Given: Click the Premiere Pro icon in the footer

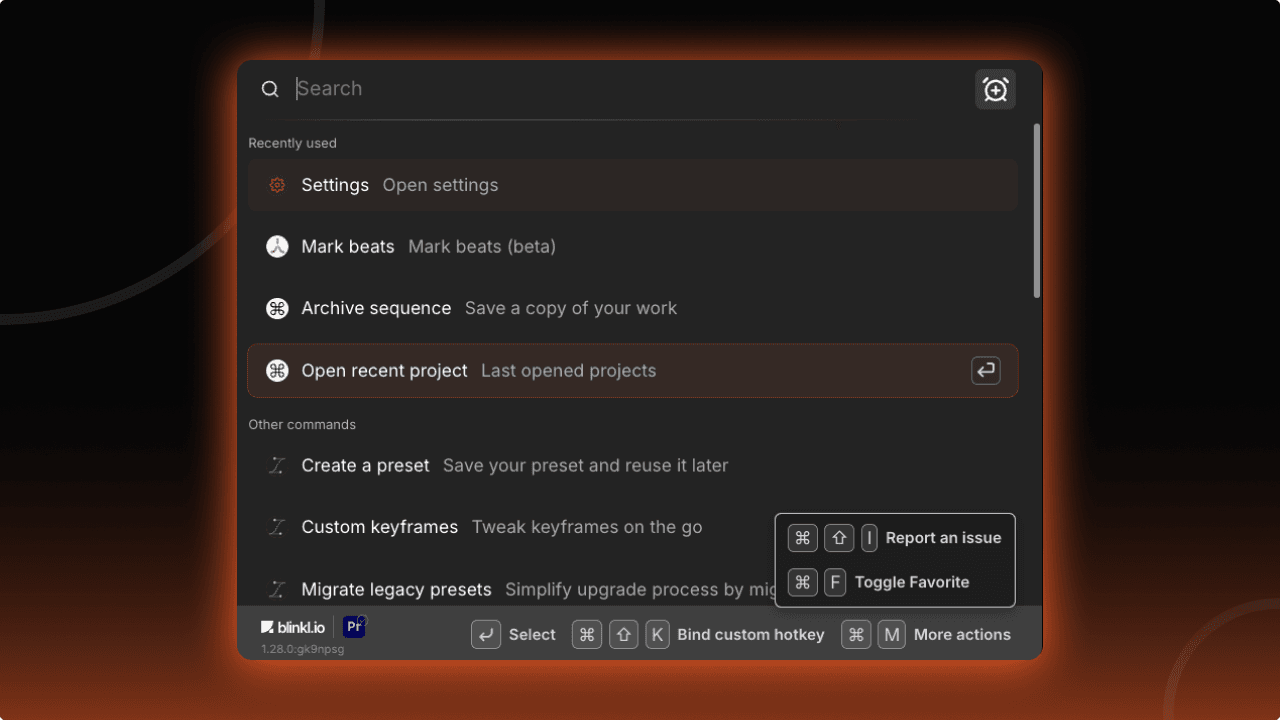Looking at the screenshot, I should tap(354, 626).
